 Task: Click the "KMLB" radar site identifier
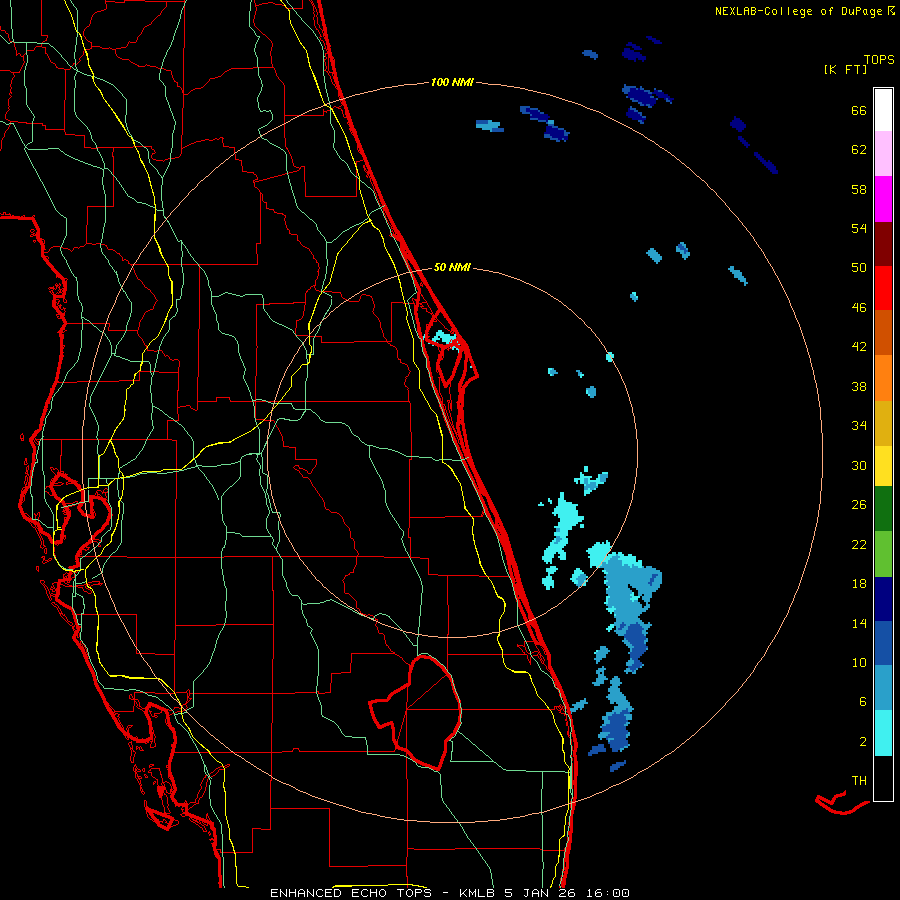[x=478, y=893]
